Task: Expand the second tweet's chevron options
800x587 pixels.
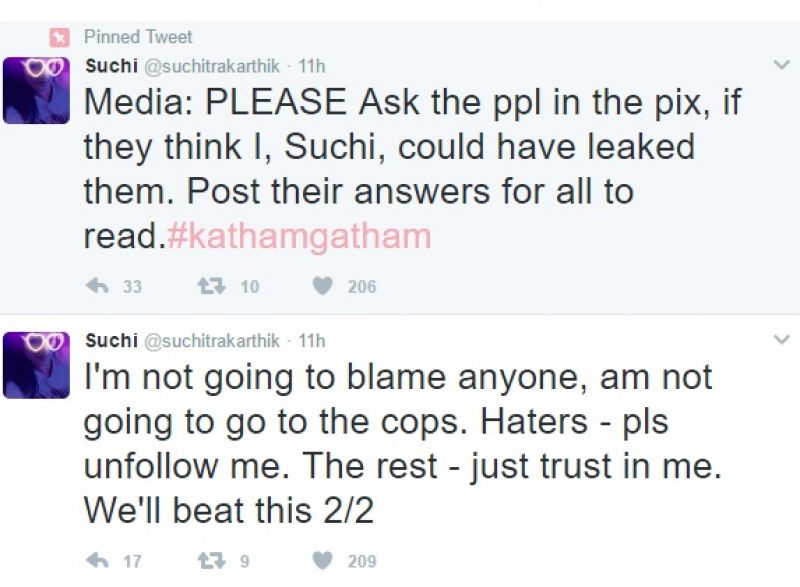Action: (x=782, y=339)
